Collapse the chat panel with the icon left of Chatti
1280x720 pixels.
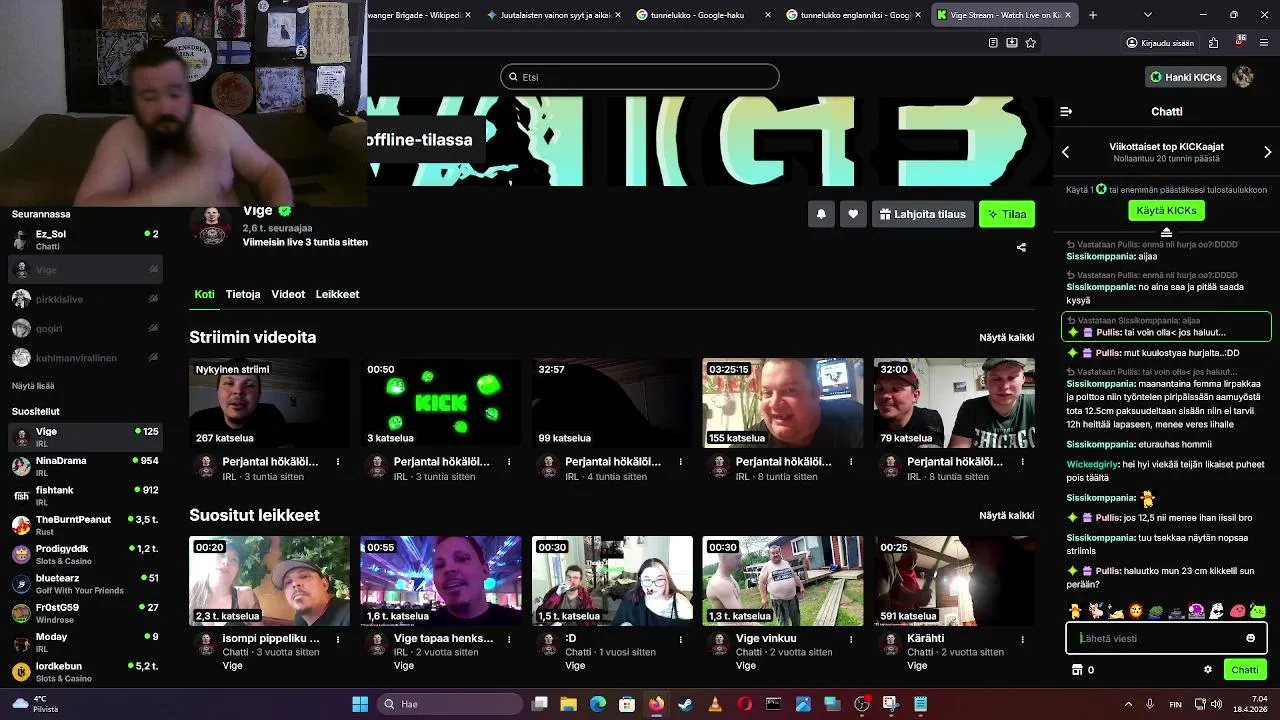(1066, 112)
